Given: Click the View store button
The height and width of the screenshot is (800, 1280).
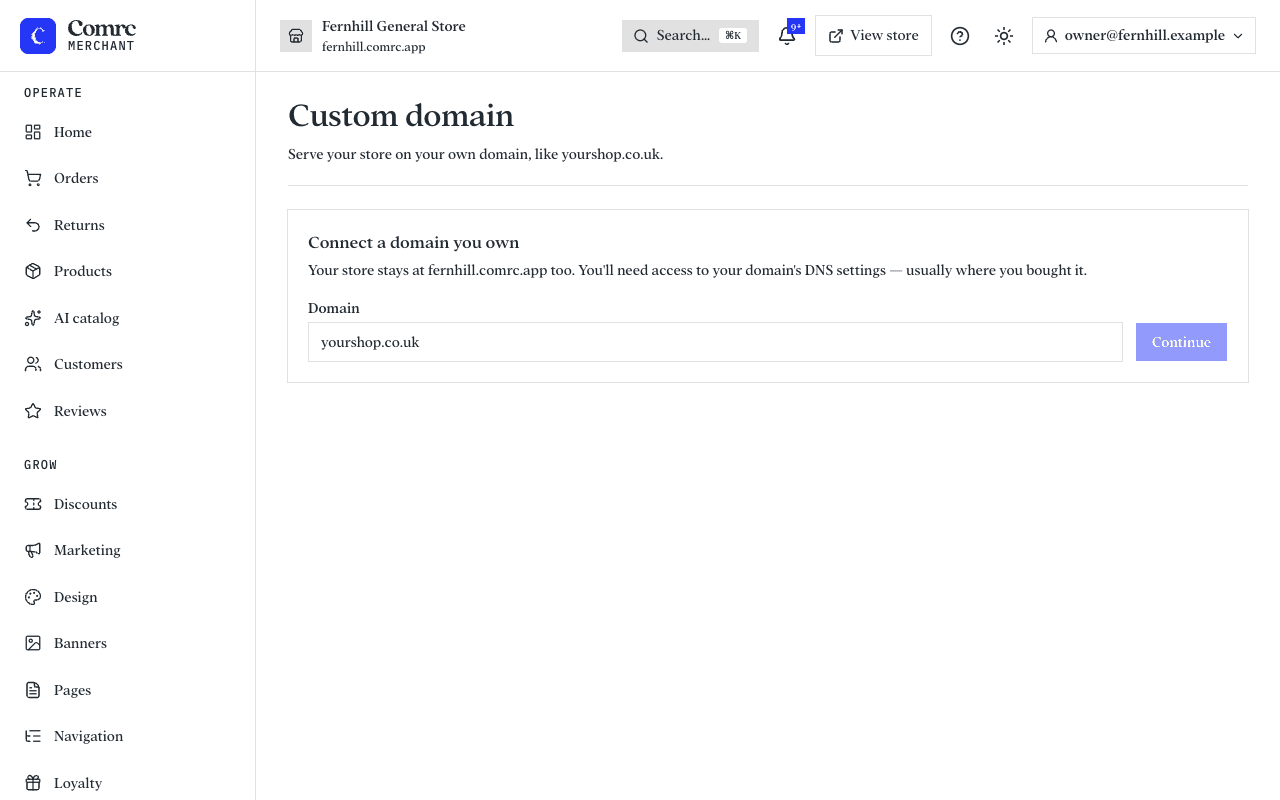Looking at the screenshot, I should coord(873,36).
